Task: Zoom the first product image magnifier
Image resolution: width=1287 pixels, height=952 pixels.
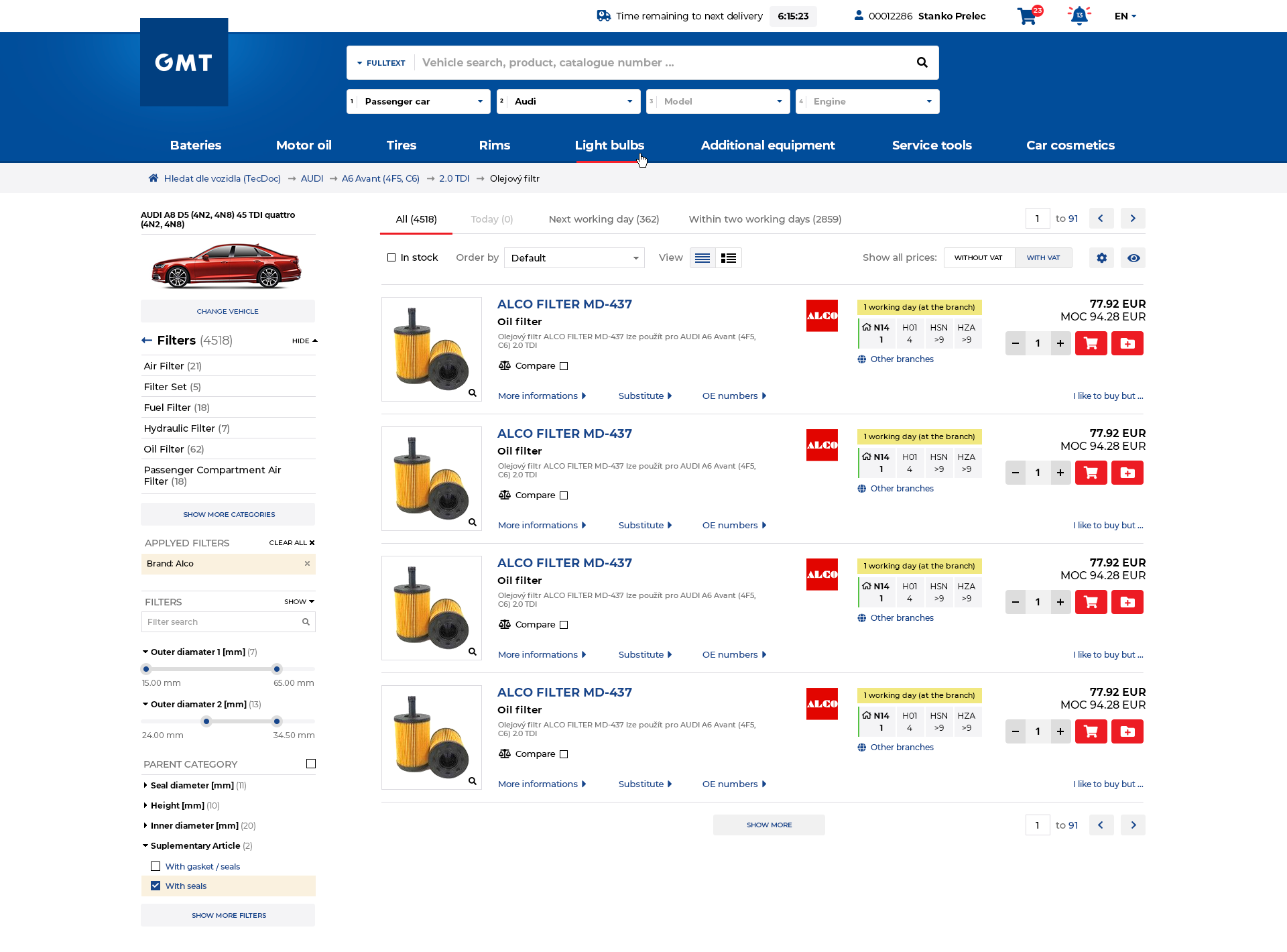Action: (473, 393)
